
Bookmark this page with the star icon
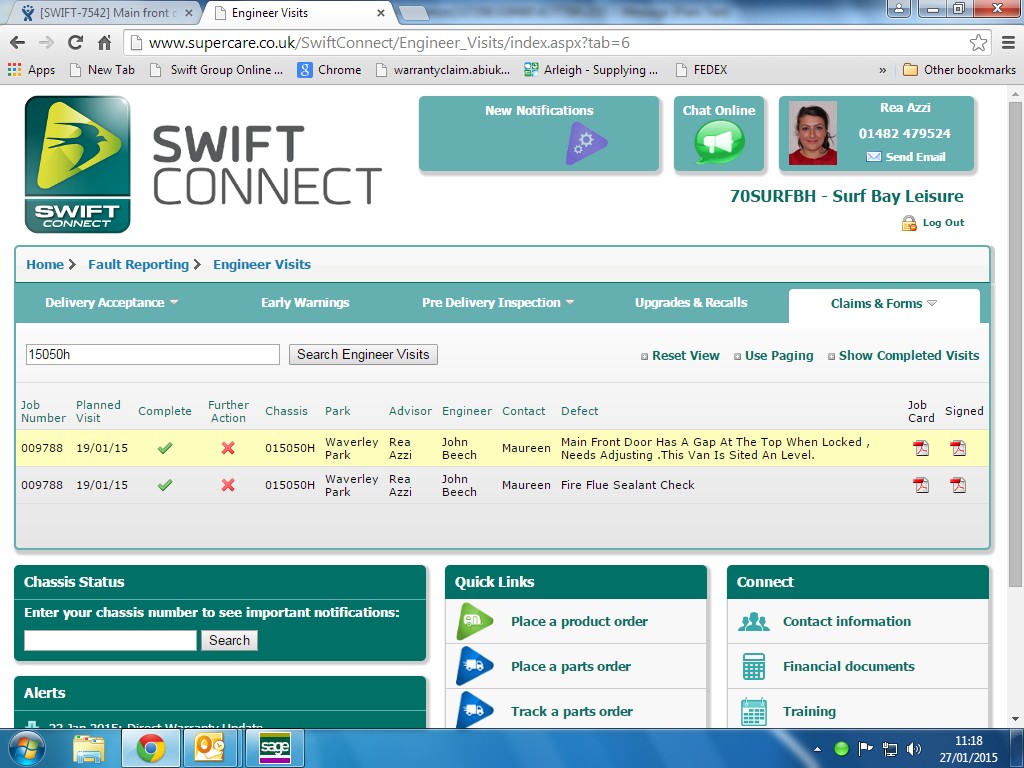tap(978, 42)
